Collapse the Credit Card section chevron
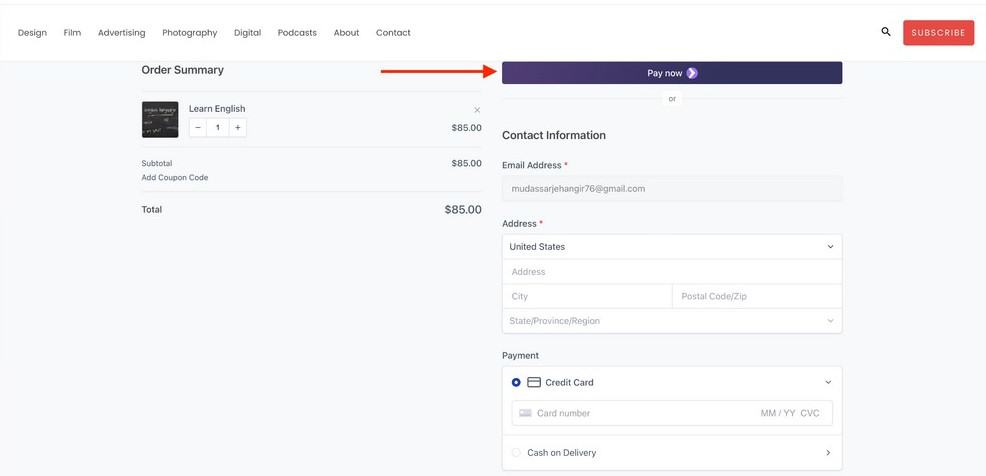Image resolution: width=986 pixels, height=476 pixels. 828,382
